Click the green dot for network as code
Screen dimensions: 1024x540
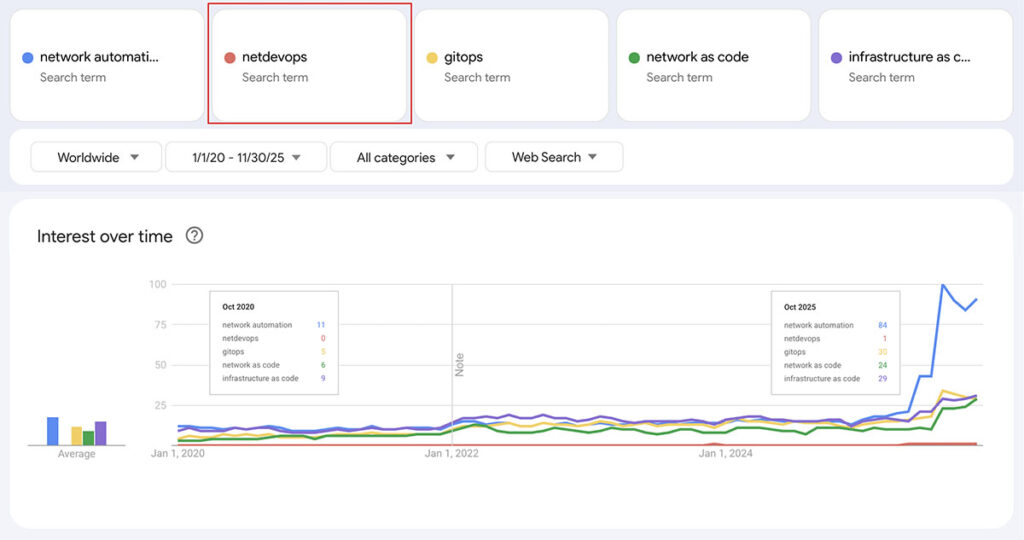[634, 57]
